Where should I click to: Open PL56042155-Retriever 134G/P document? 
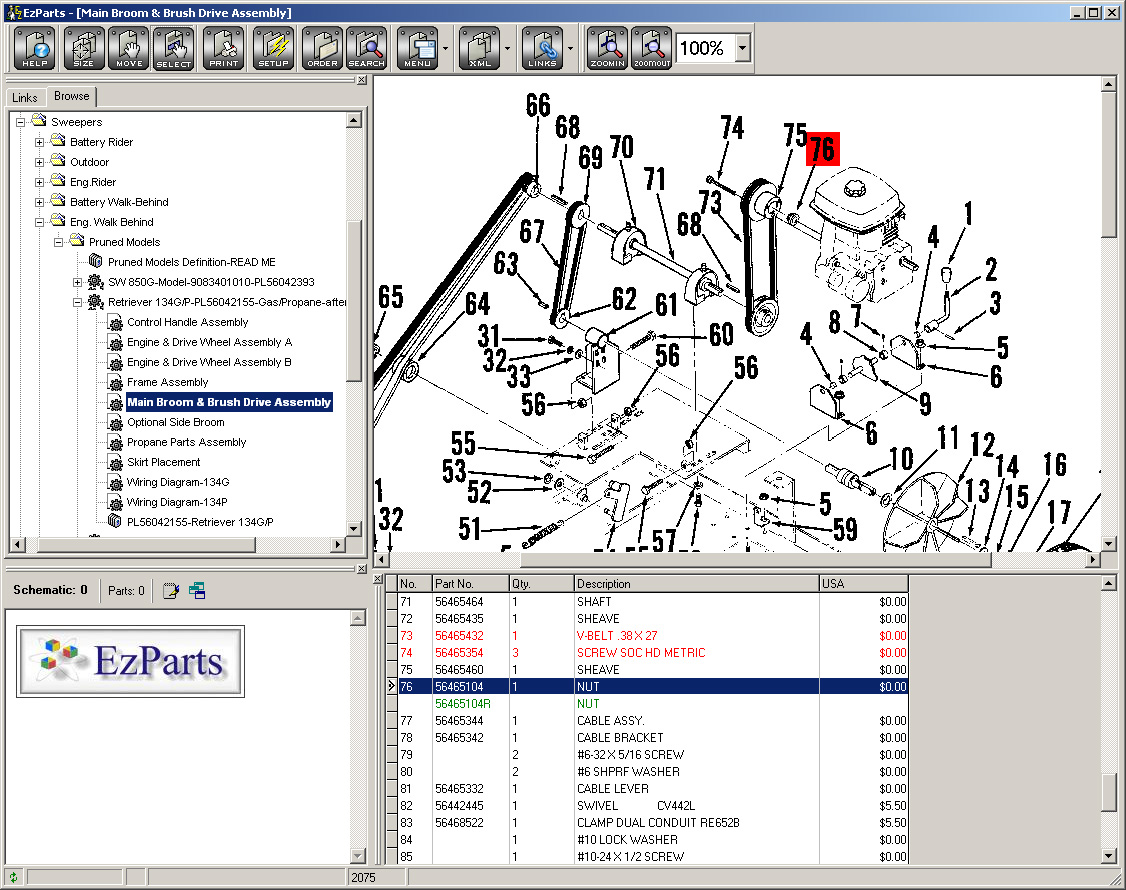pyautogui.click(x=200, y=522)
